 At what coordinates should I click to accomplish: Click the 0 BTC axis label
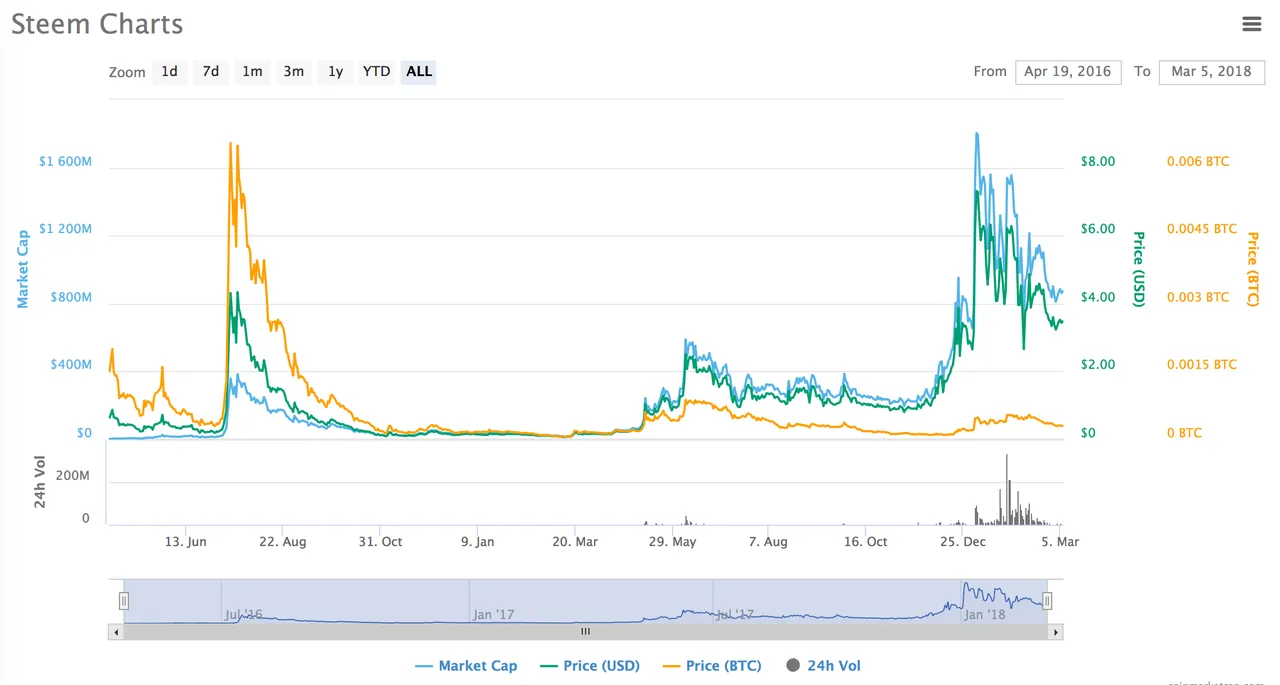(1184, 433)
